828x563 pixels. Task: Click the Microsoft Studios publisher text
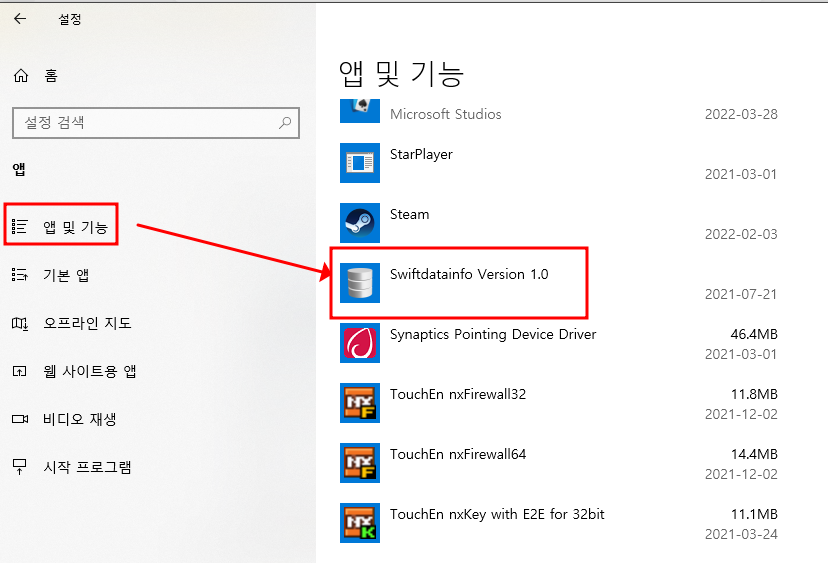[x=446, y=114]
